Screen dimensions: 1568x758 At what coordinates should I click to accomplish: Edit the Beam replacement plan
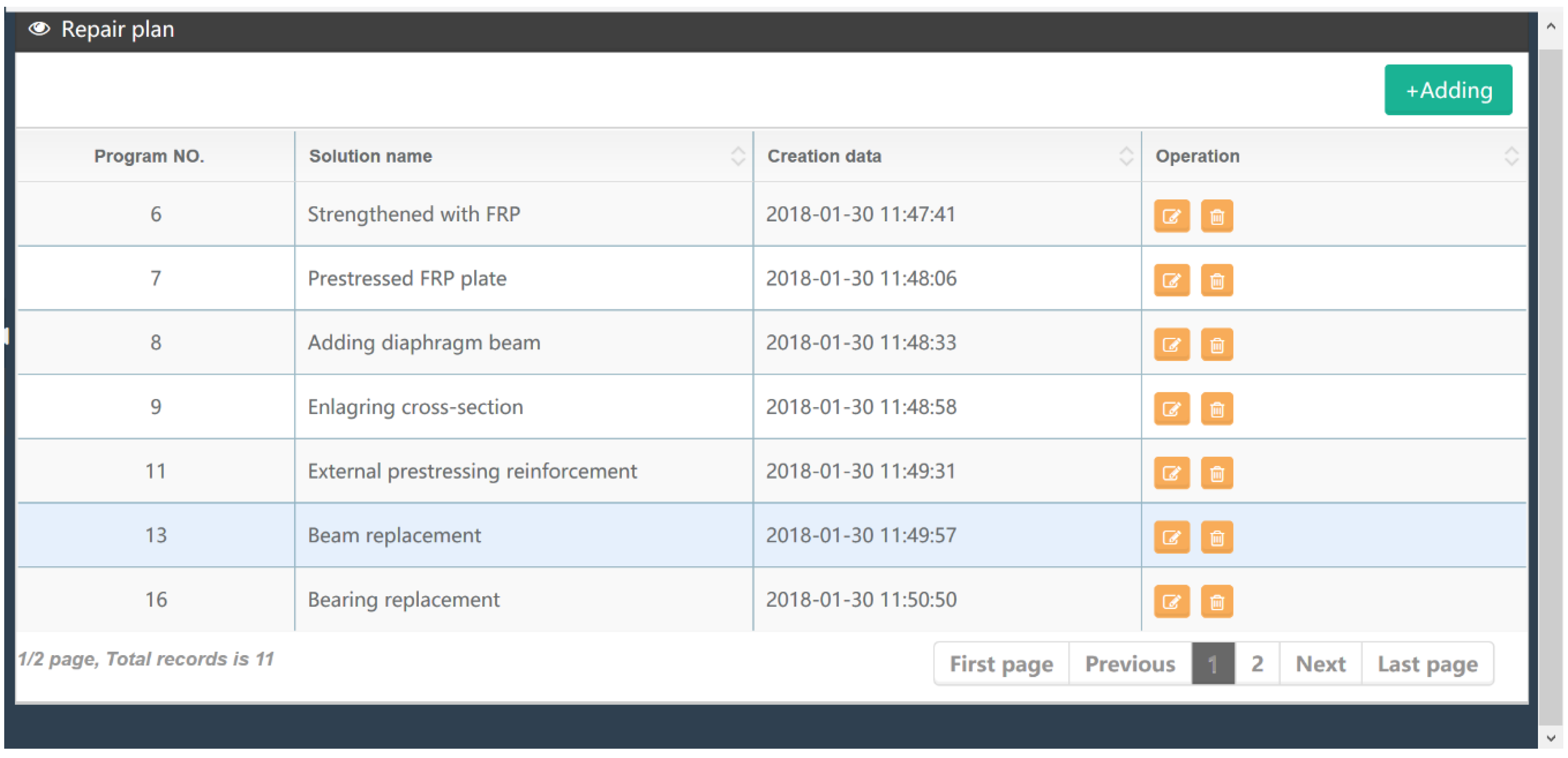point(1171,537)
